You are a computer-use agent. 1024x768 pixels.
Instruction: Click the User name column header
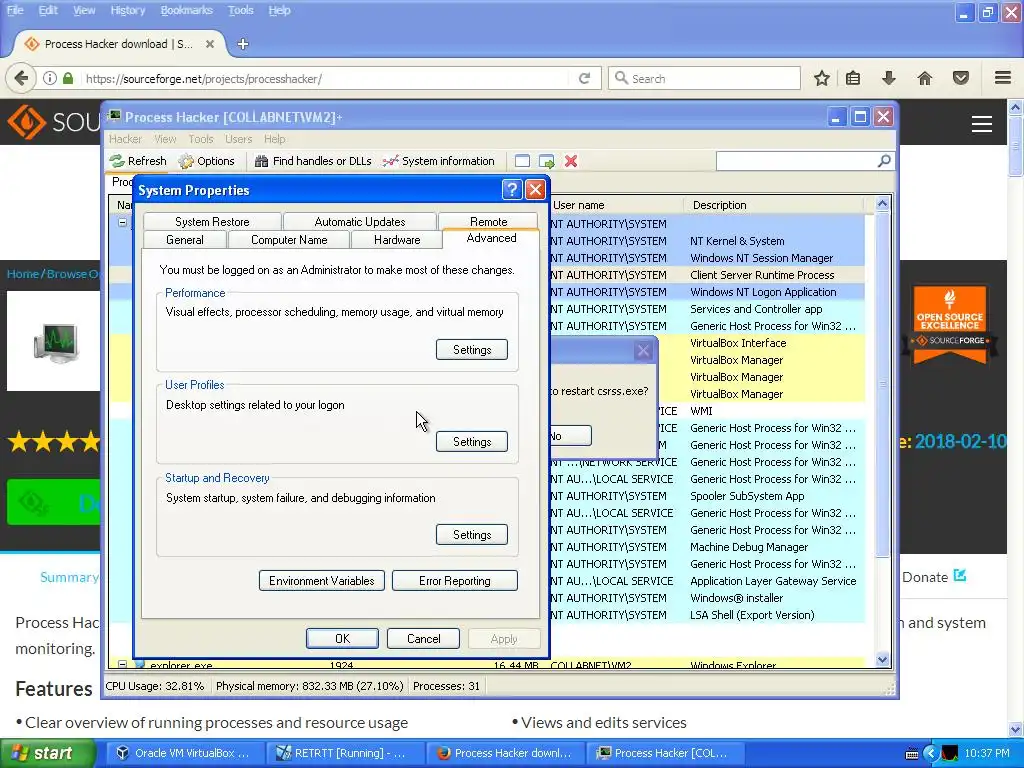616,205
